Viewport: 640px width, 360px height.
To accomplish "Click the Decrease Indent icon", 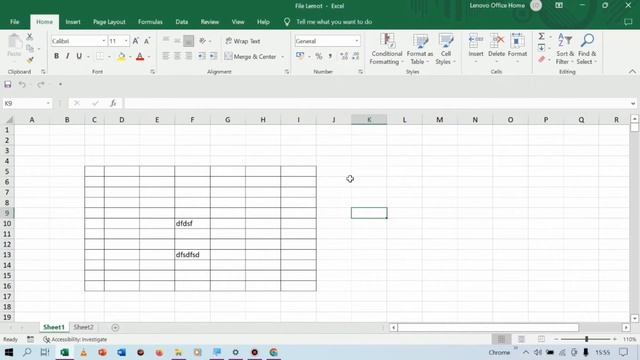I will tap(202, 56).
